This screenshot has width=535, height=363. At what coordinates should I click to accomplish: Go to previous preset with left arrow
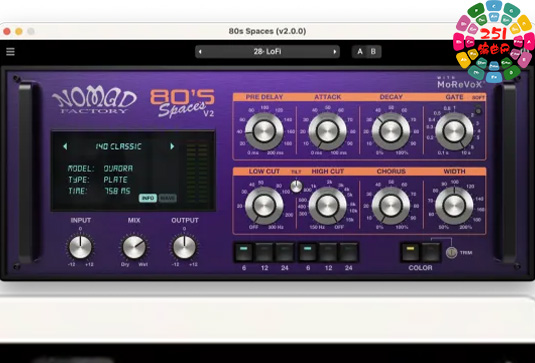point(200,52)
